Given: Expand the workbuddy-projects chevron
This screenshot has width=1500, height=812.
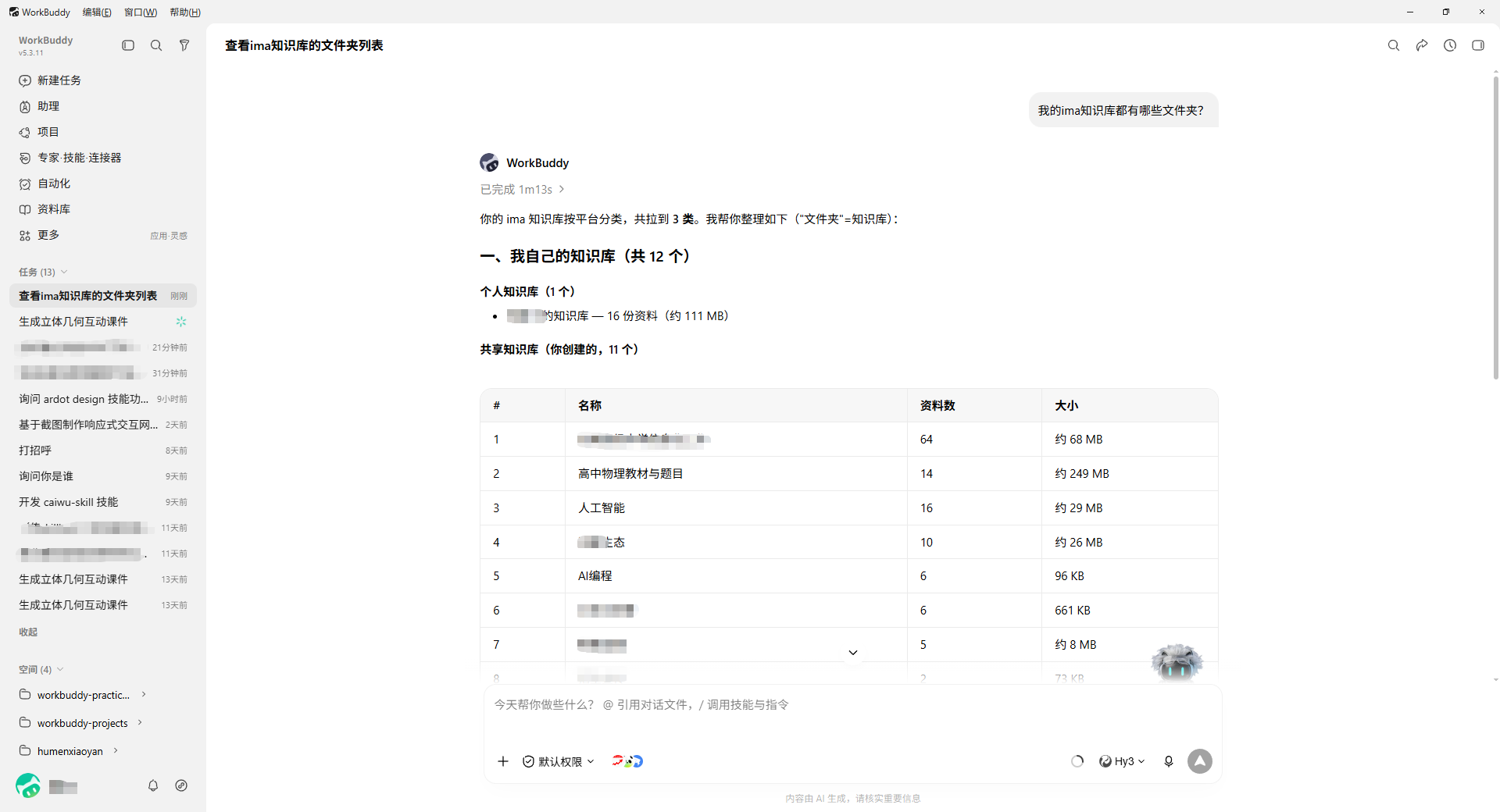Looking at the screenshot, I should (140, 722).
